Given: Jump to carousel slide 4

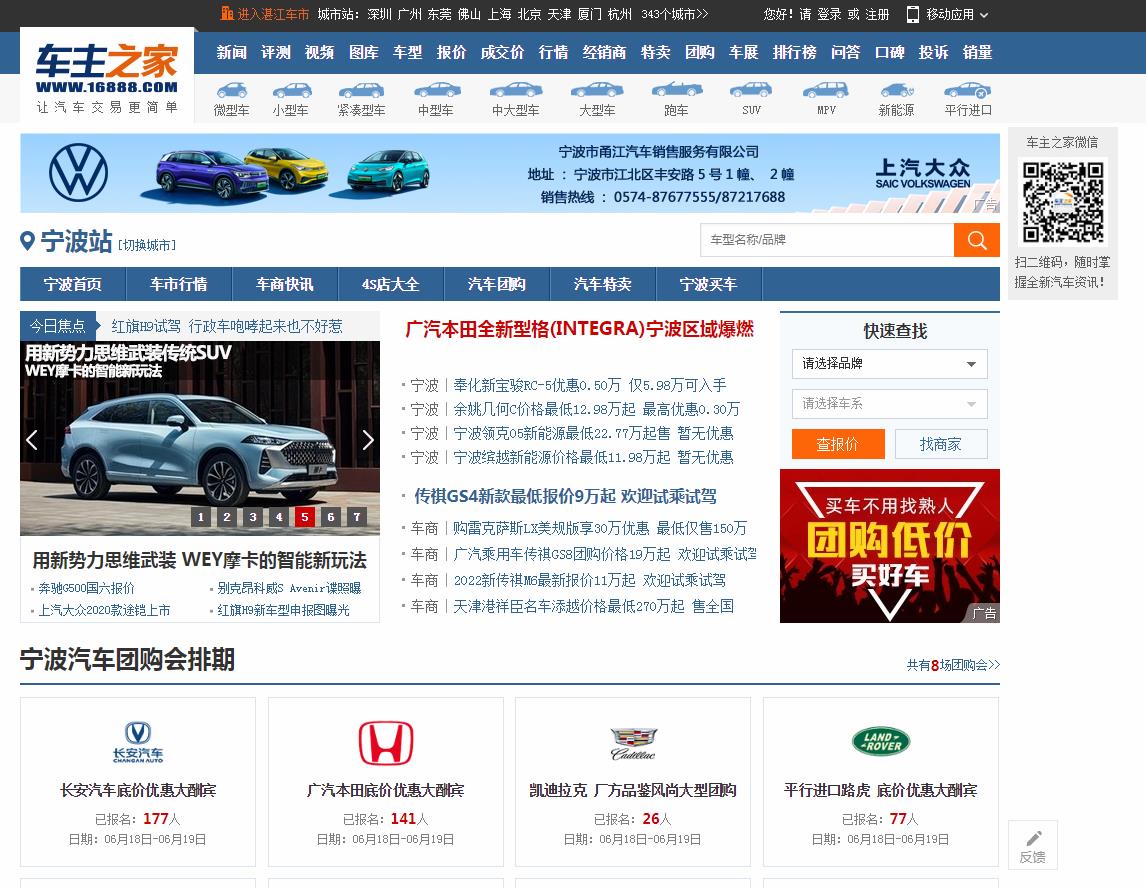Looking at the screenshot, I should click(x=278, y=517).
